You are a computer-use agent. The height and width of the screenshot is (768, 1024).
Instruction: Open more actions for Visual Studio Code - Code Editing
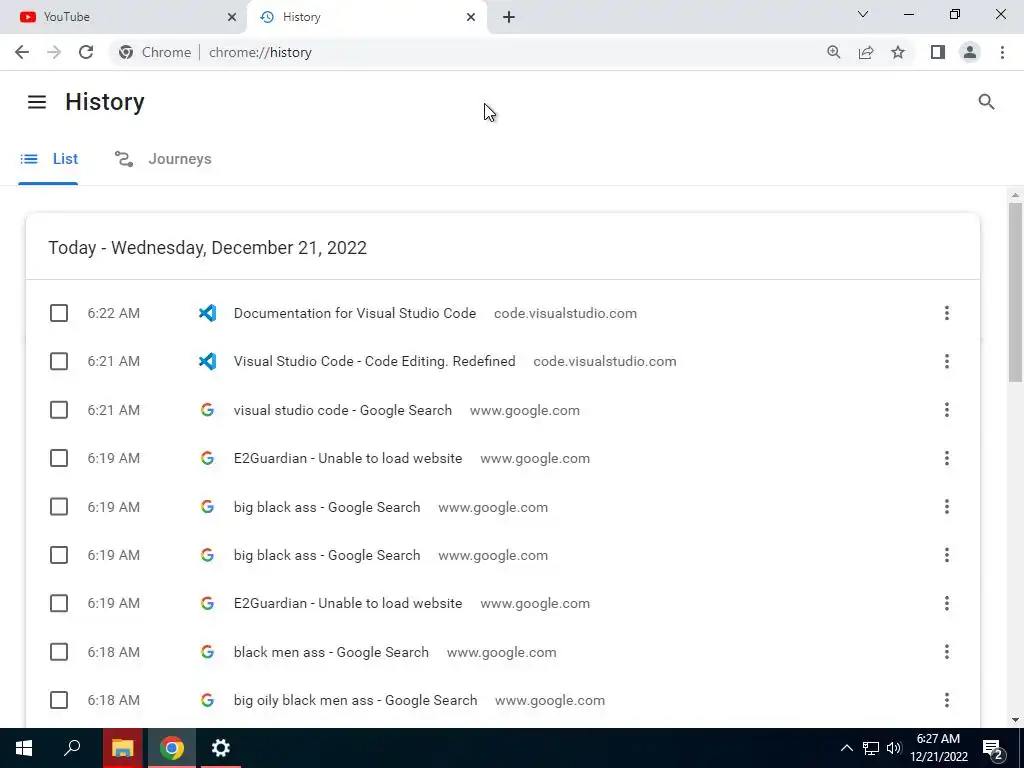tap(946, 362)
